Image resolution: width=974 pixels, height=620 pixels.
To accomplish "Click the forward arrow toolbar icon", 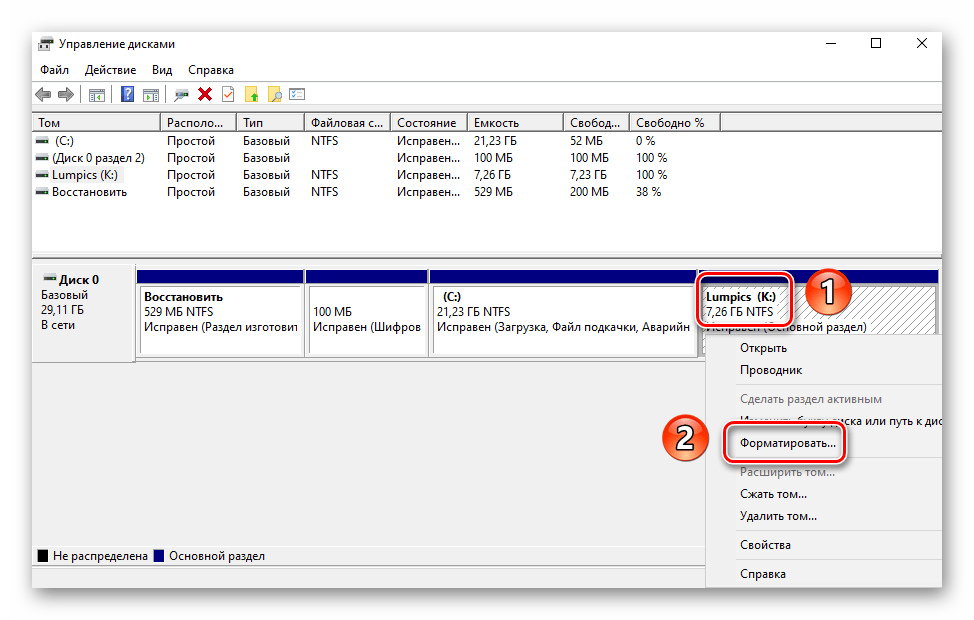I will [x=65, y=95].
